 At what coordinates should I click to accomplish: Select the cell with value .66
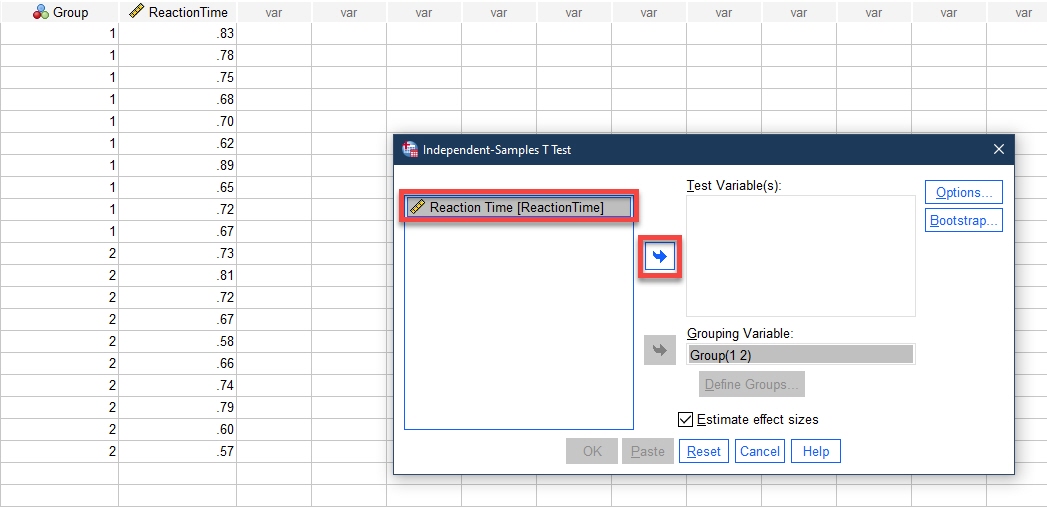coord(178,363)
